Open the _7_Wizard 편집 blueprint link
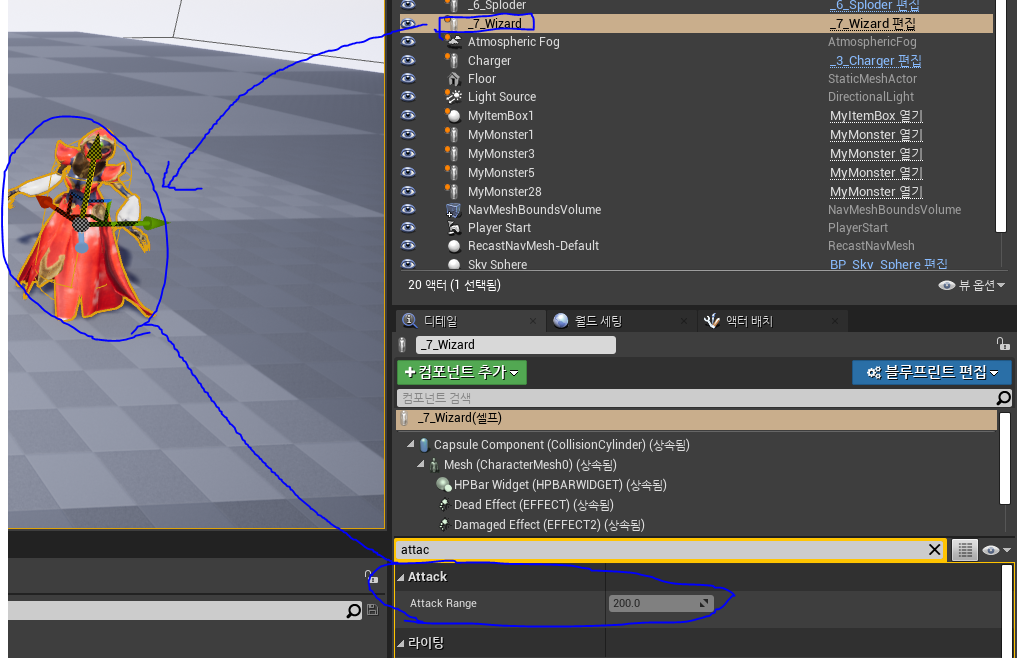 tap(872, 24)
